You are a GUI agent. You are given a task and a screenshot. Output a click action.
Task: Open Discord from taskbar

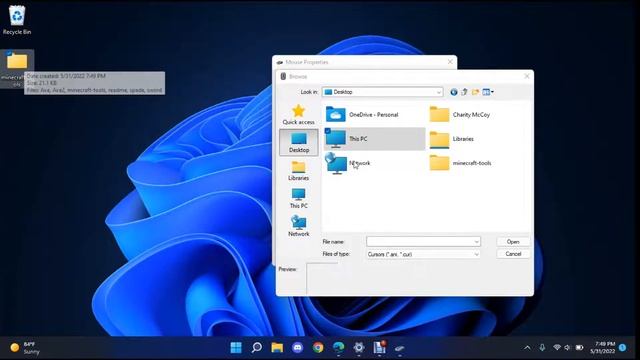click(298, 347)
